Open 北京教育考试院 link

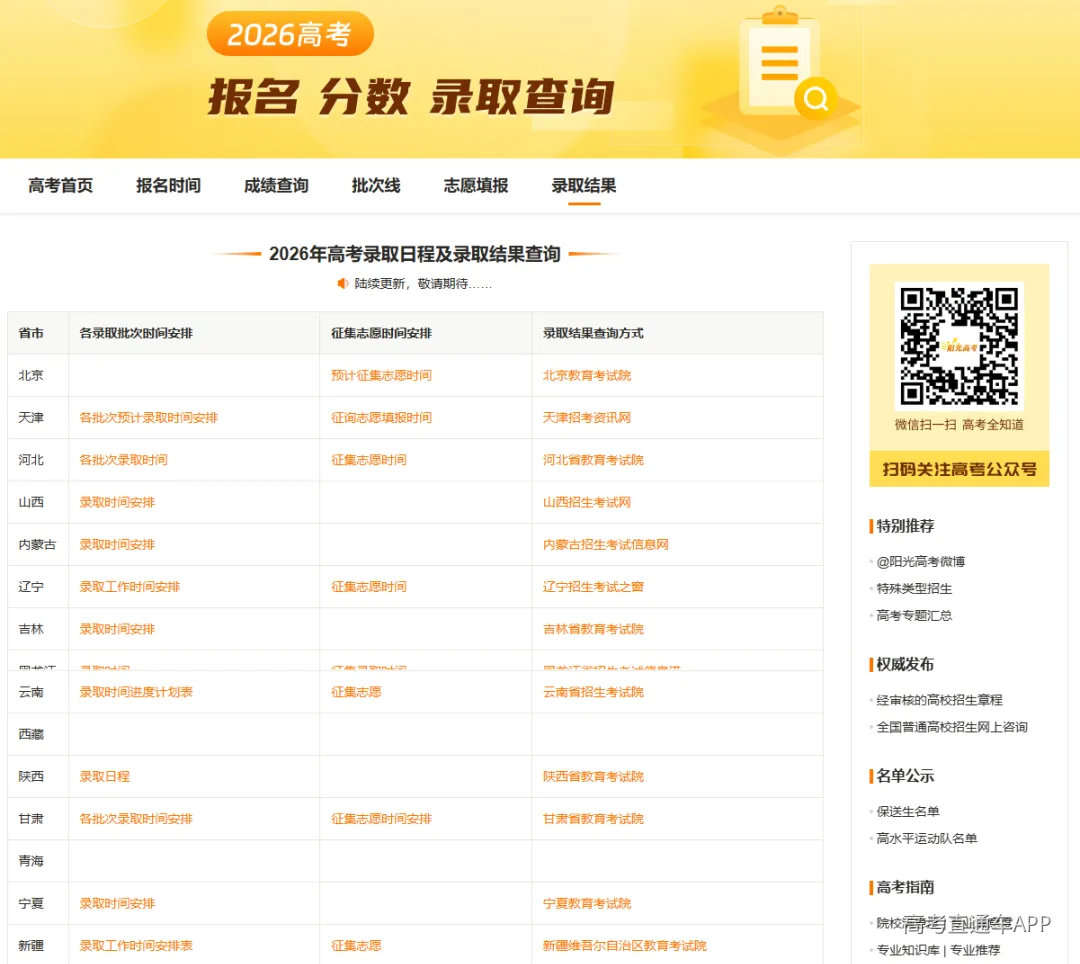[x=587, y=375]
